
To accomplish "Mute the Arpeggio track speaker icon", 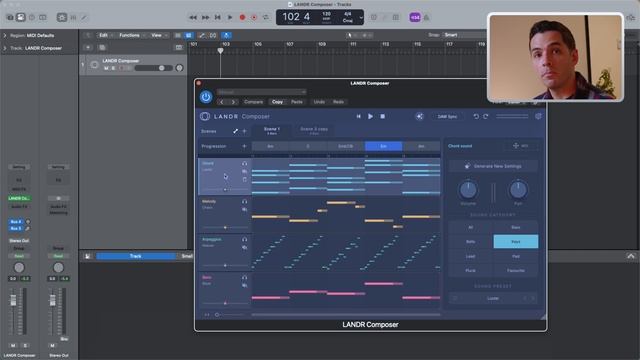I will click(244, 247).
